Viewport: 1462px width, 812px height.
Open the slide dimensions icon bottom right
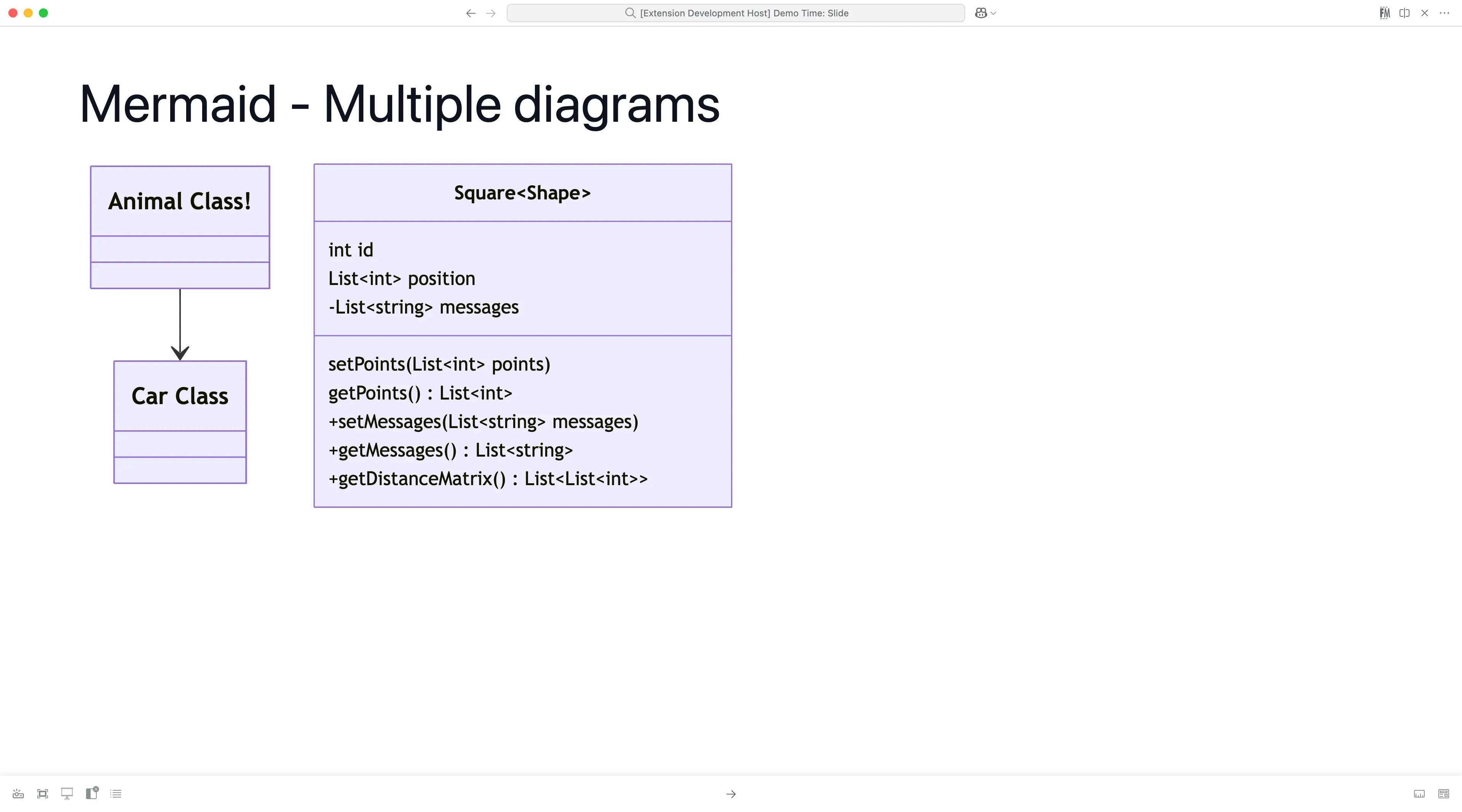[x=1419, y=794]
